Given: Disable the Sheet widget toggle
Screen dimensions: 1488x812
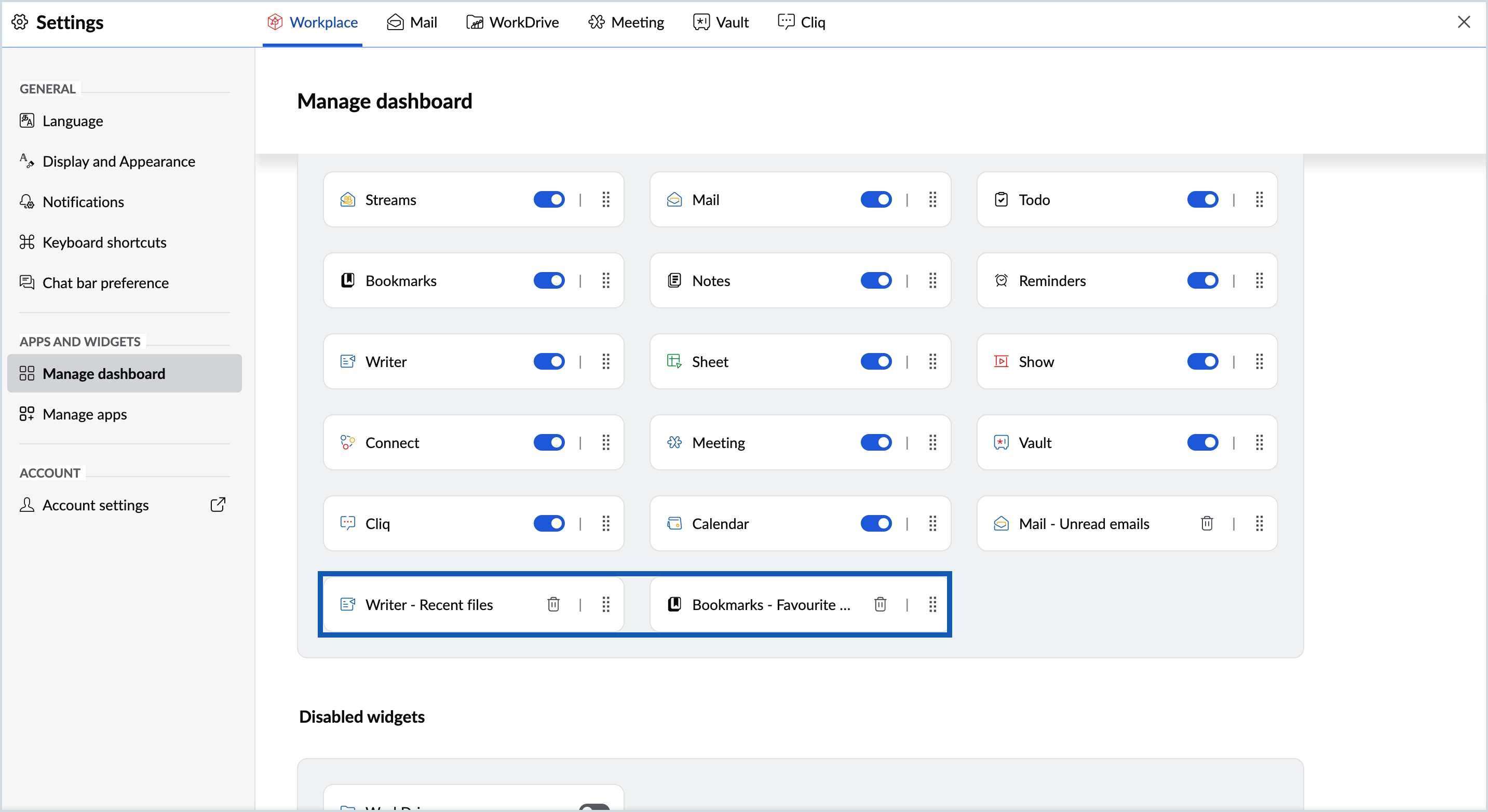Looking at the screenshot, I should pyautogui.click(x=876, y=361).
